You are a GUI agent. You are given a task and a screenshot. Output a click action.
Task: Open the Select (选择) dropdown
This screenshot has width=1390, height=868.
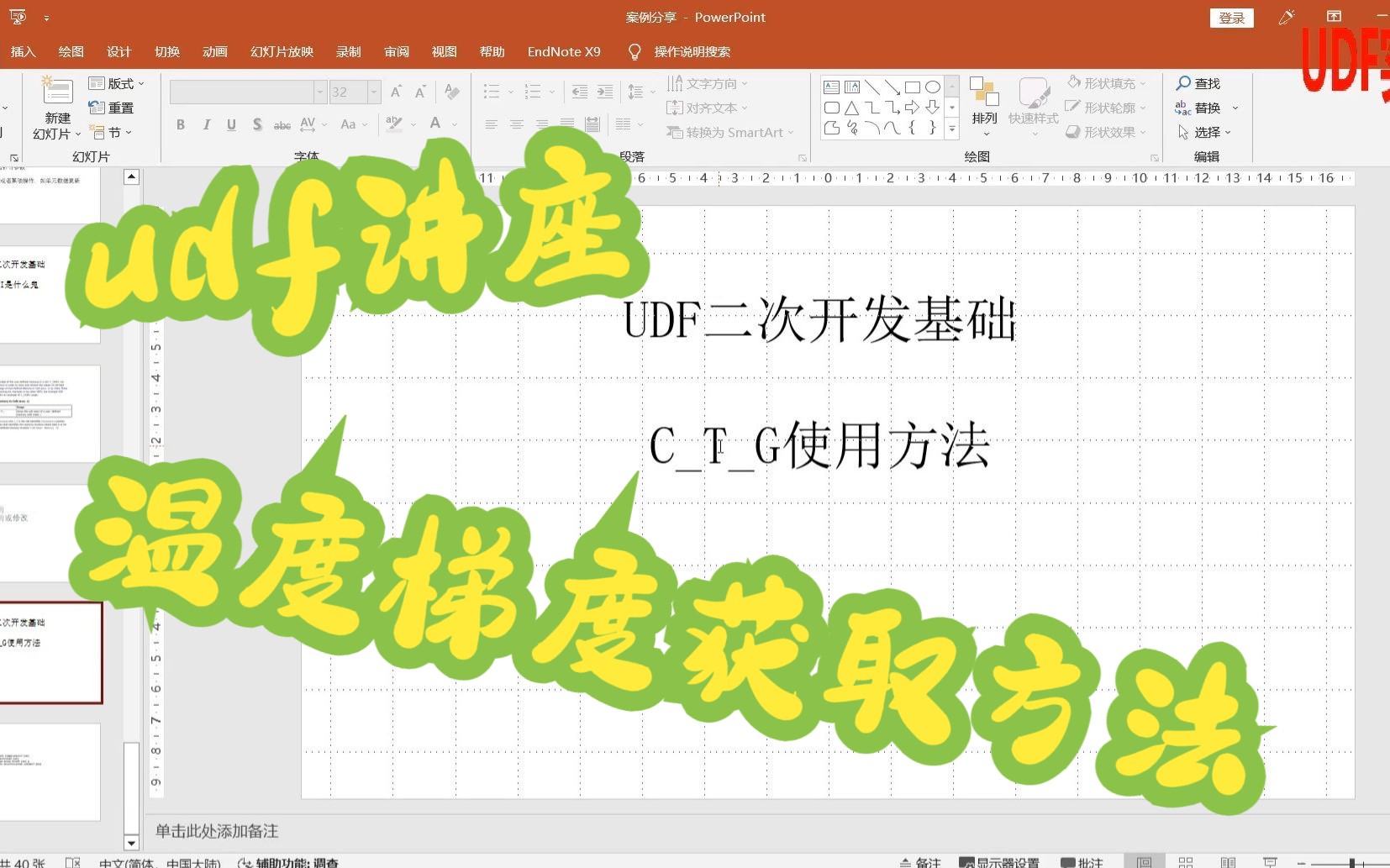click(x=1203, y=132)
